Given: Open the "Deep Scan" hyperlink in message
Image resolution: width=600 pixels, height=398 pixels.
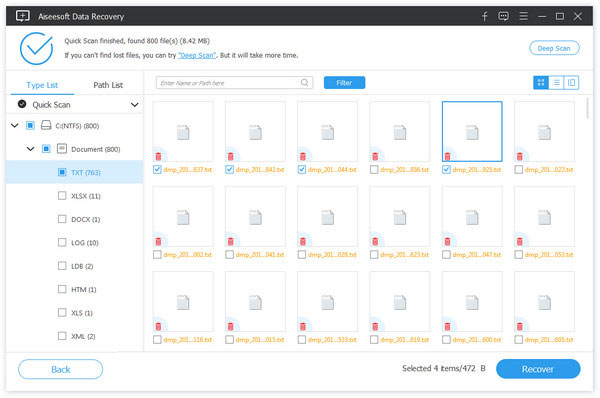Looking at the screenshot, I should (197, 55).
